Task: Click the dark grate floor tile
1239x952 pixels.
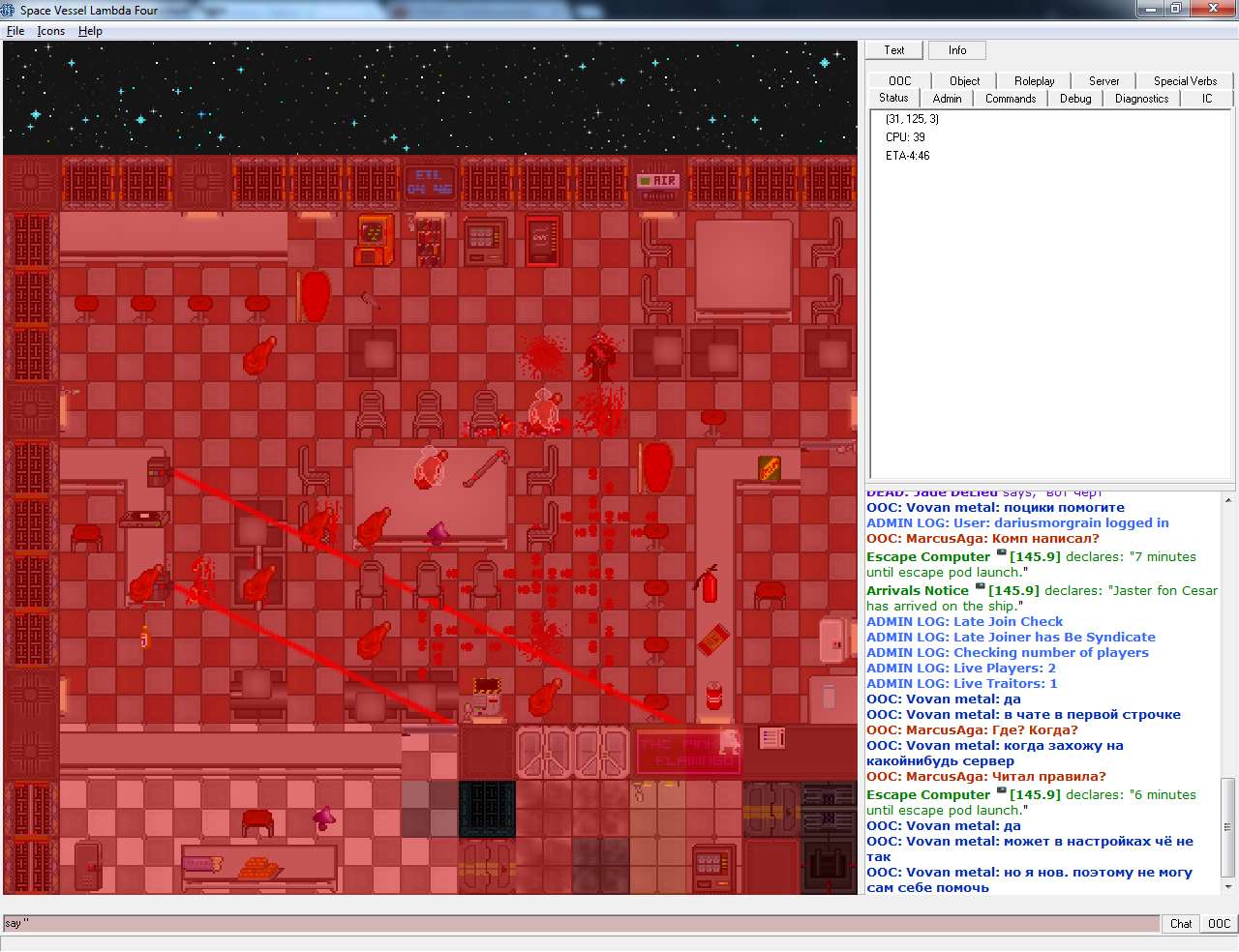Action: point(486,808)
